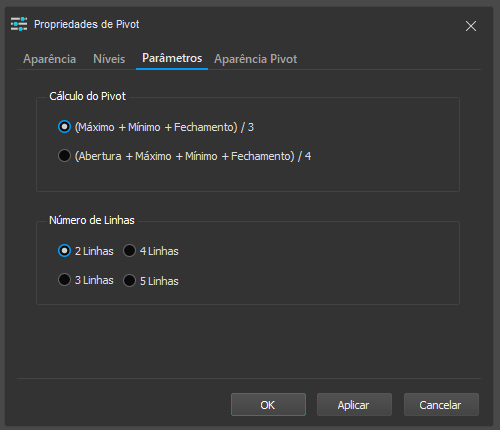
Task: Click the Abertura + Máximo formula label text
Action: (x=193, y=156)
